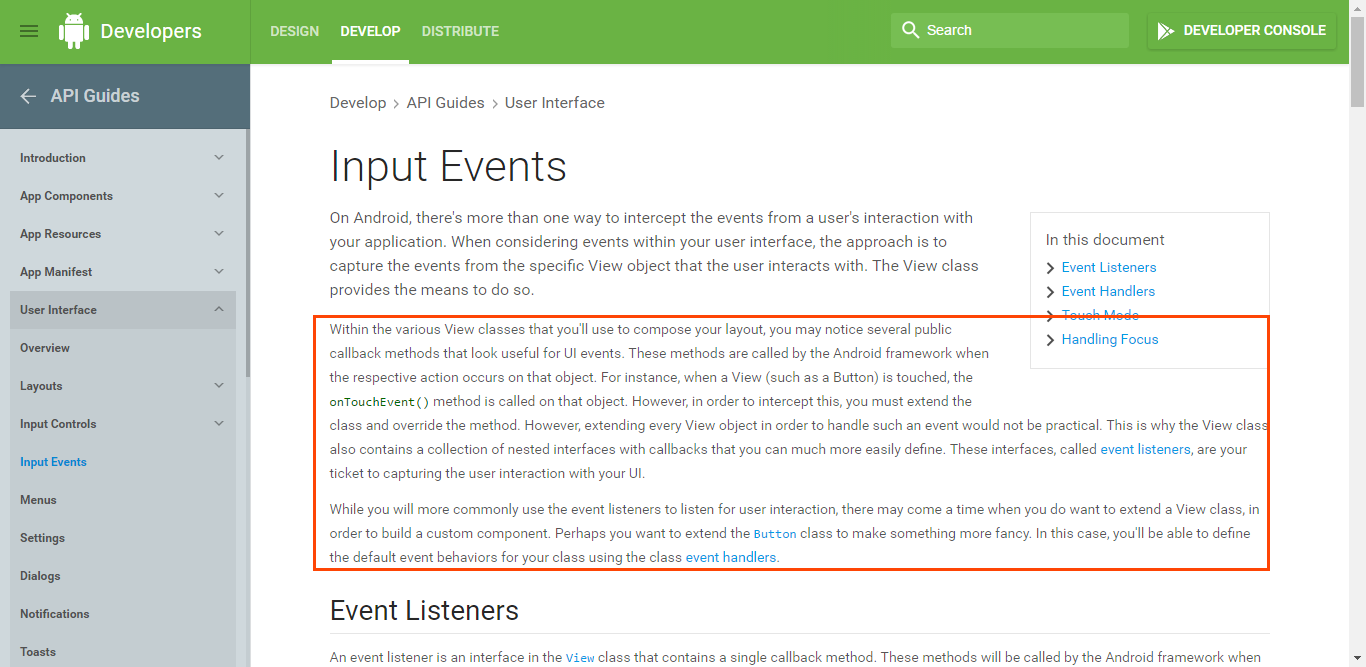Click the 'In this document' heading

click(1105, 240)
